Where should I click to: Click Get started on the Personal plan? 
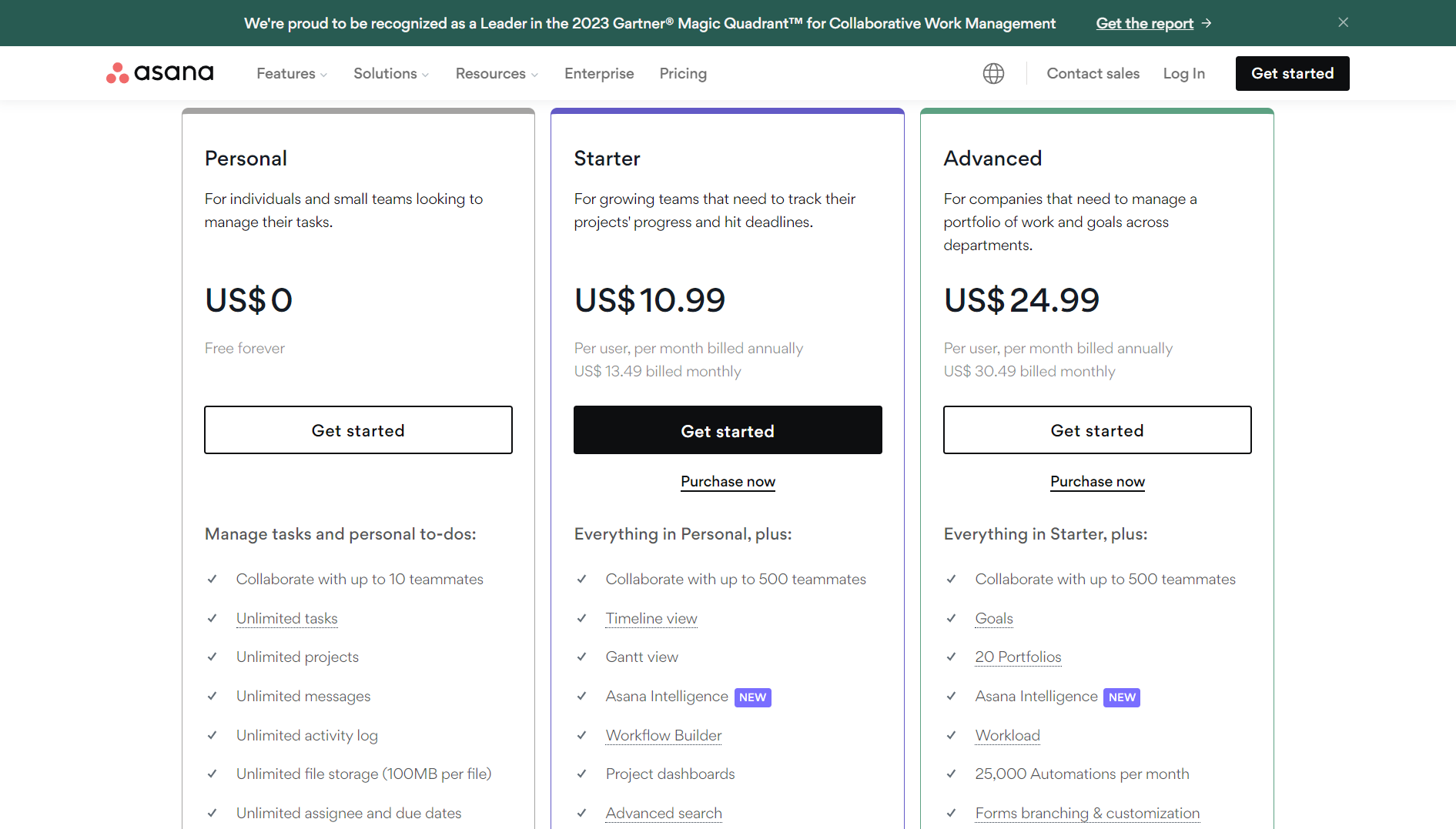(x=358, y=430)
